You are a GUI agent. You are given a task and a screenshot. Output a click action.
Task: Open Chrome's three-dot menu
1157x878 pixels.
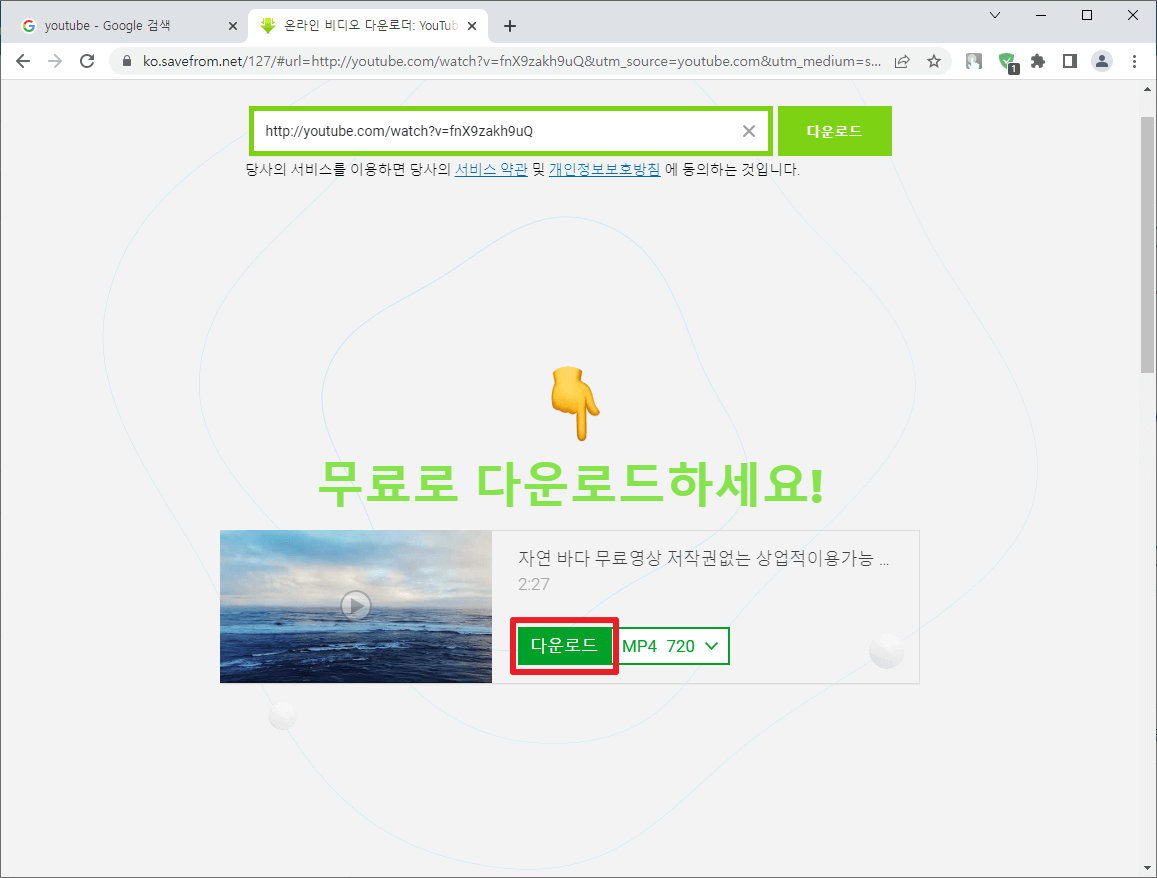pos(1134,61)
